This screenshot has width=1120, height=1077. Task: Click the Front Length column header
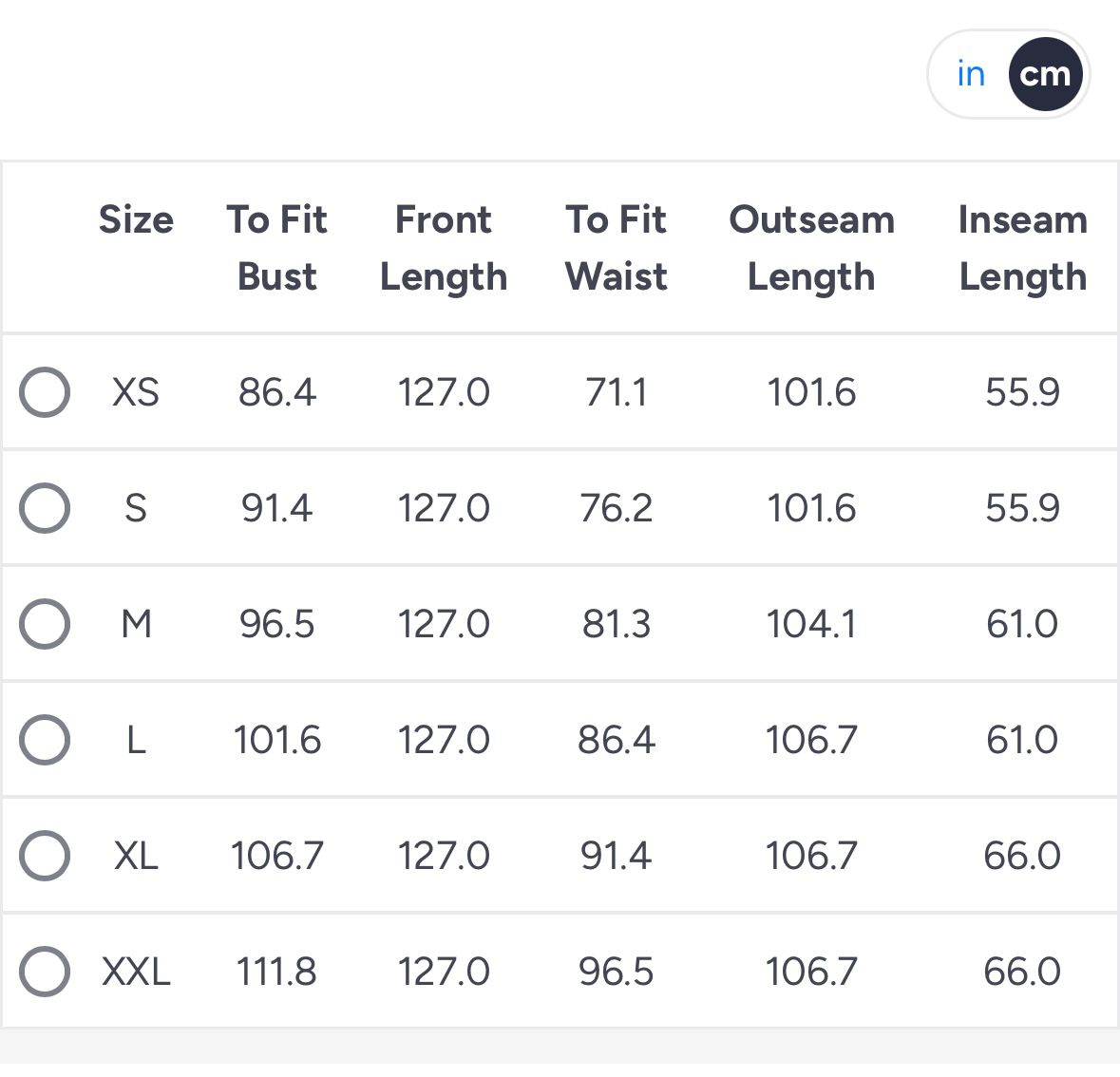444,248
